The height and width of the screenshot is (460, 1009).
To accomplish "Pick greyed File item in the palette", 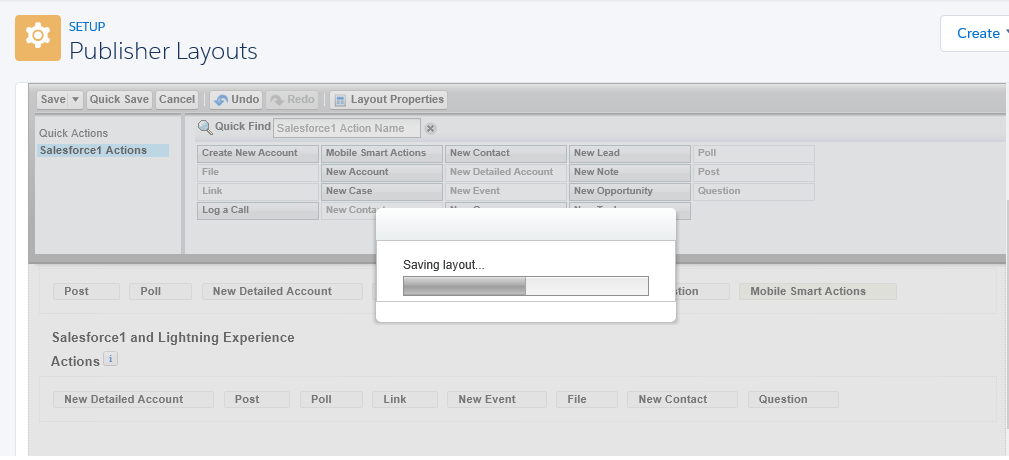I will 258,172.
